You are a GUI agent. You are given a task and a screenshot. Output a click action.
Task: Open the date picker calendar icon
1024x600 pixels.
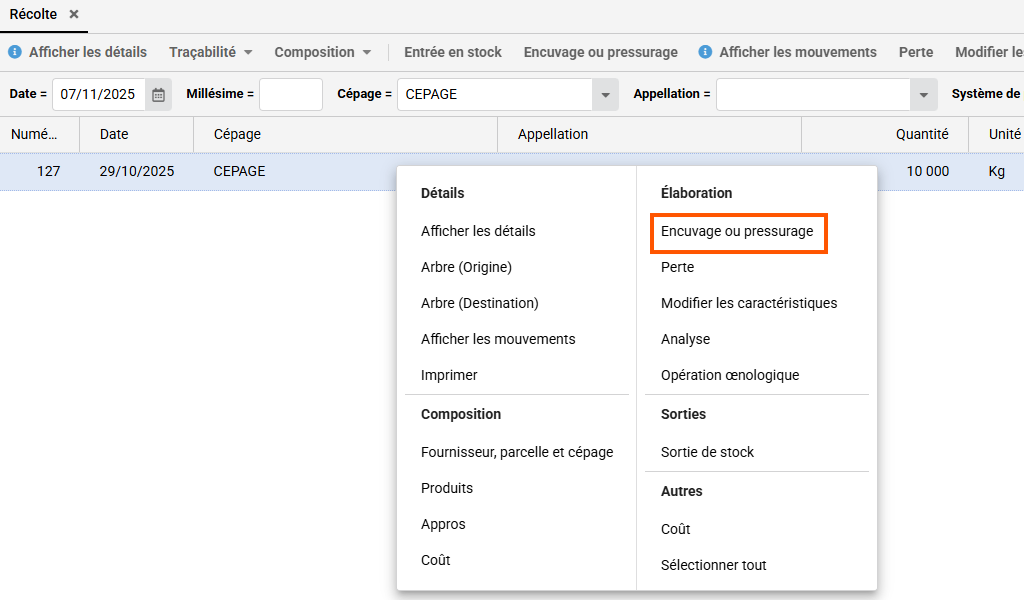pyautogui.click(x=158, y=95)
